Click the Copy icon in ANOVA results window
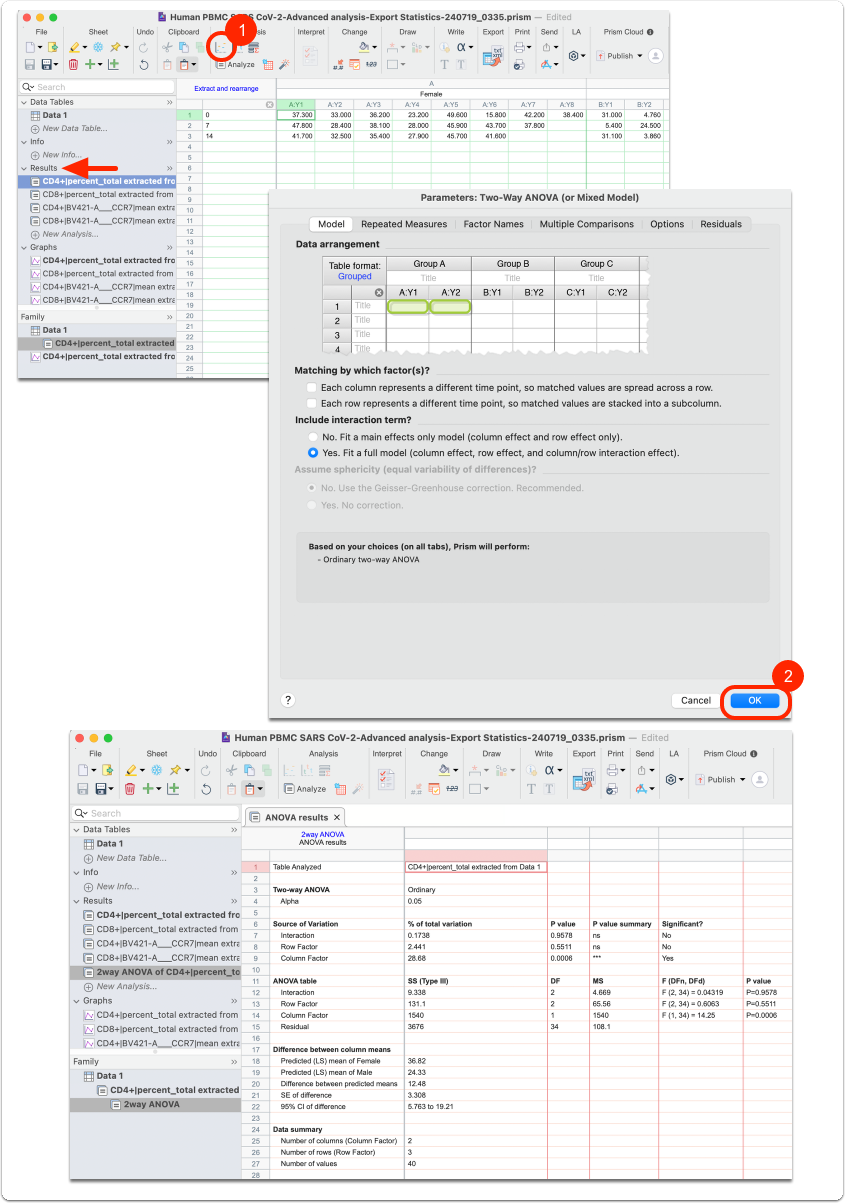The height and width of the screenshot is (1203, 845). [249, 770]
